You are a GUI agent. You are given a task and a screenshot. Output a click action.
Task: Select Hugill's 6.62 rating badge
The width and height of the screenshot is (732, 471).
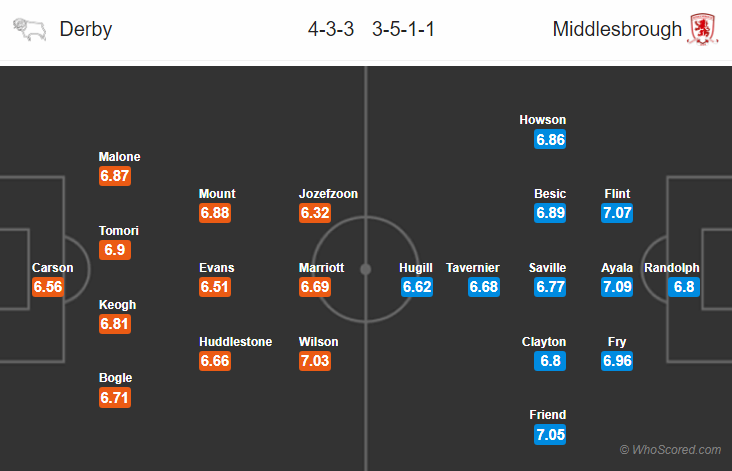417,287
